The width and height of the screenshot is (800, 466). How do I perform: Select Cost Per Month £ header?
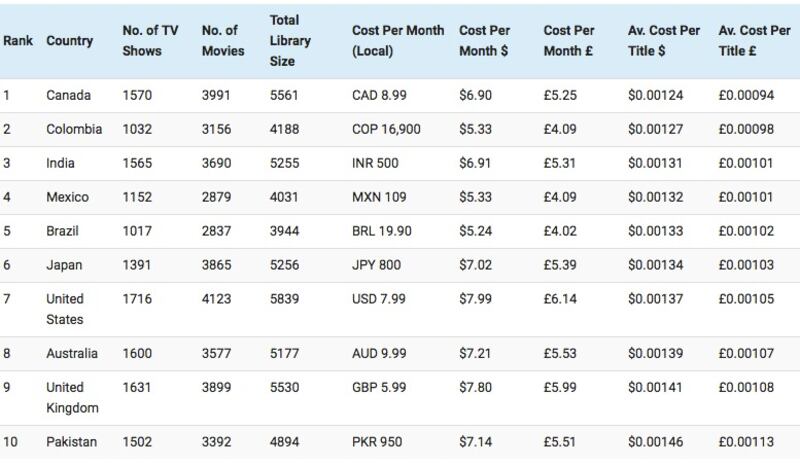pyautogui.click(x=569, y=41)
